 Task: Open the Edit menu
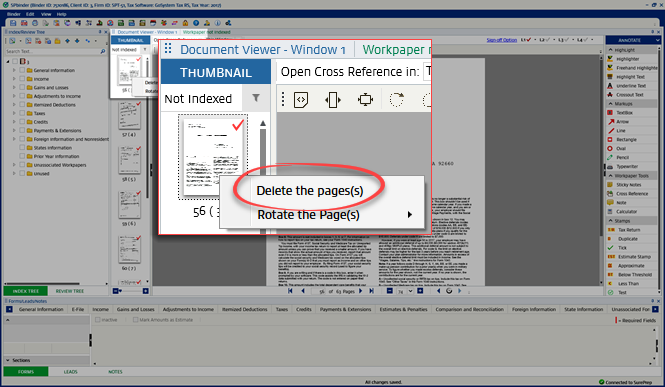(x=30, y=14)
